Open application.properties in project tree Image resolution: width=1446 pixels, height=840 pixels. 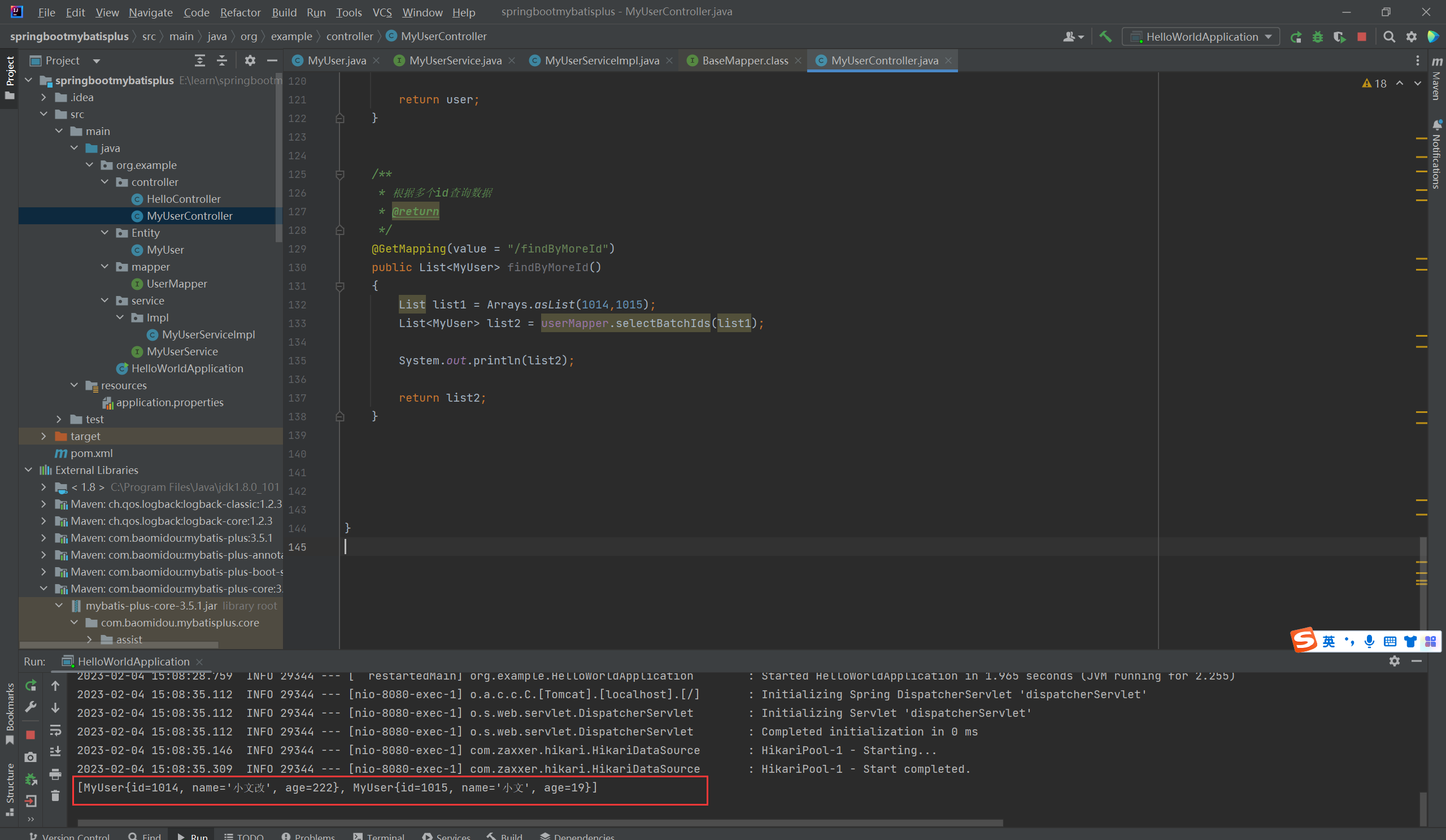tap(169, 402)
